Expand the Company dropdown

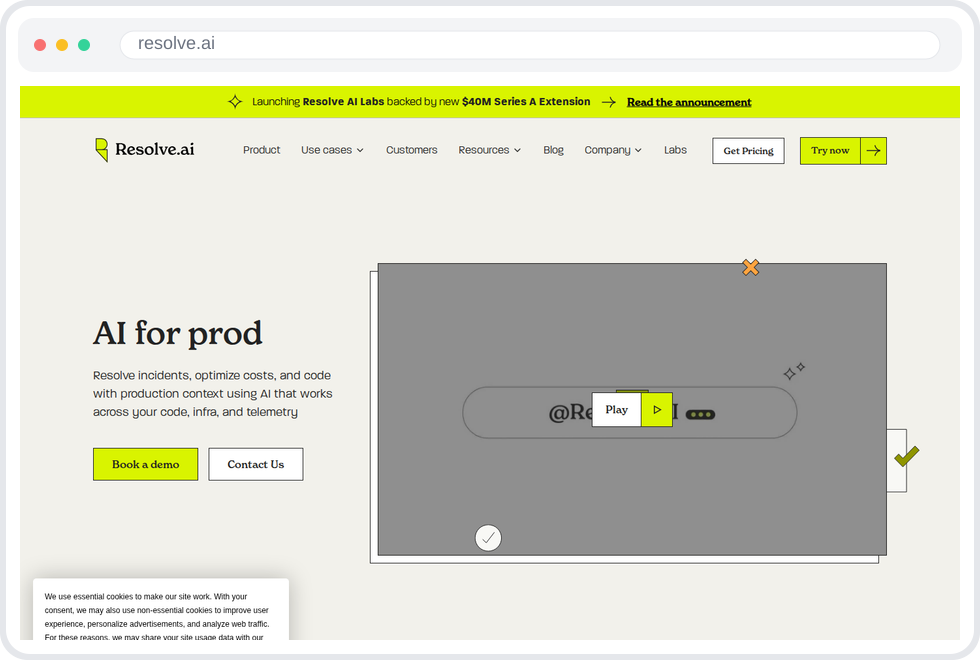612,150
